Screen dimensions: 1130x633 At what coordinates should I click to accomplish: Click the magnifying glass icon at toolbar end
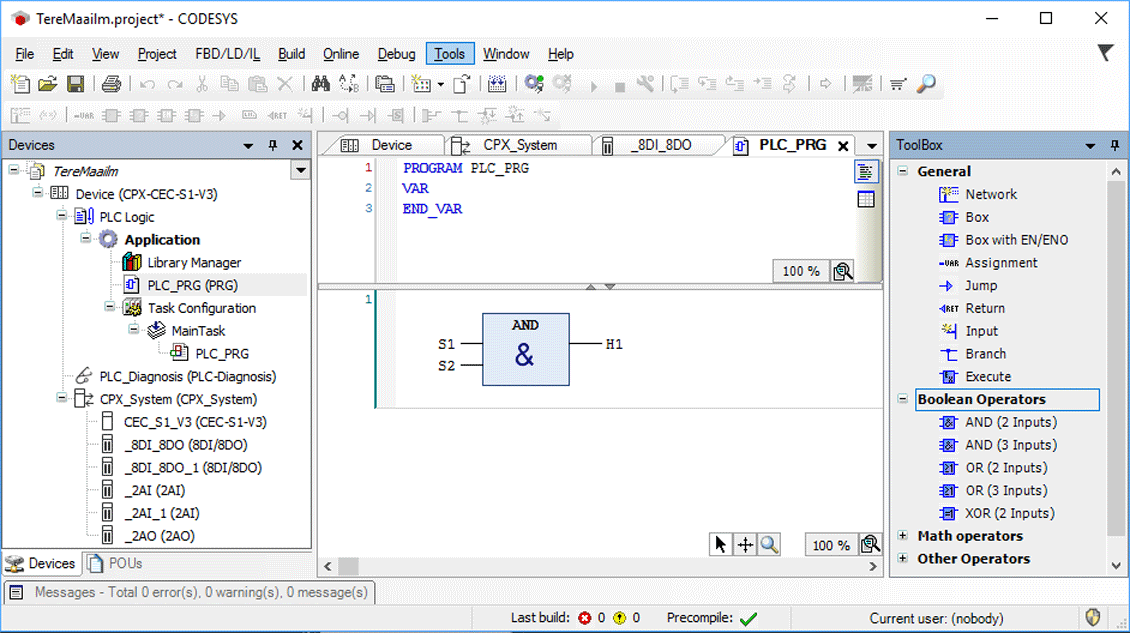click(x=926, y=84)
